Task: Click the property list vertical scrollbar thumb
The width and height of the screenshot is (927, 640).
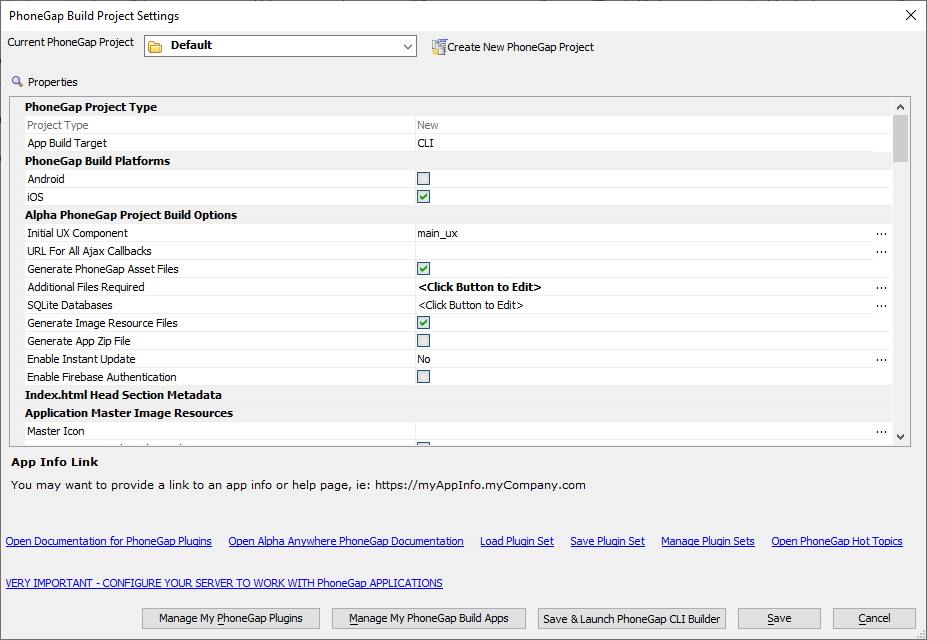Action: coord(900,139)
